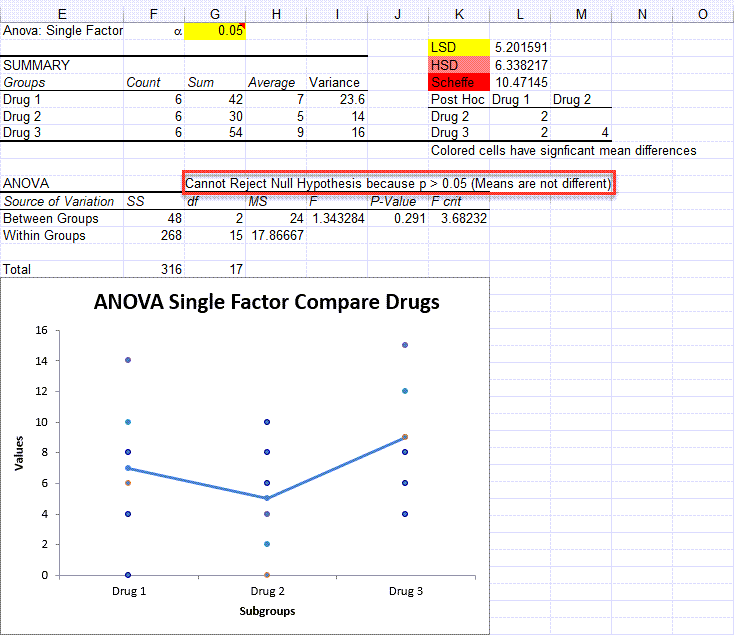734x635 pixels.
Task: Click the Drug 2 axis label in chart
Action: [267, 591]
